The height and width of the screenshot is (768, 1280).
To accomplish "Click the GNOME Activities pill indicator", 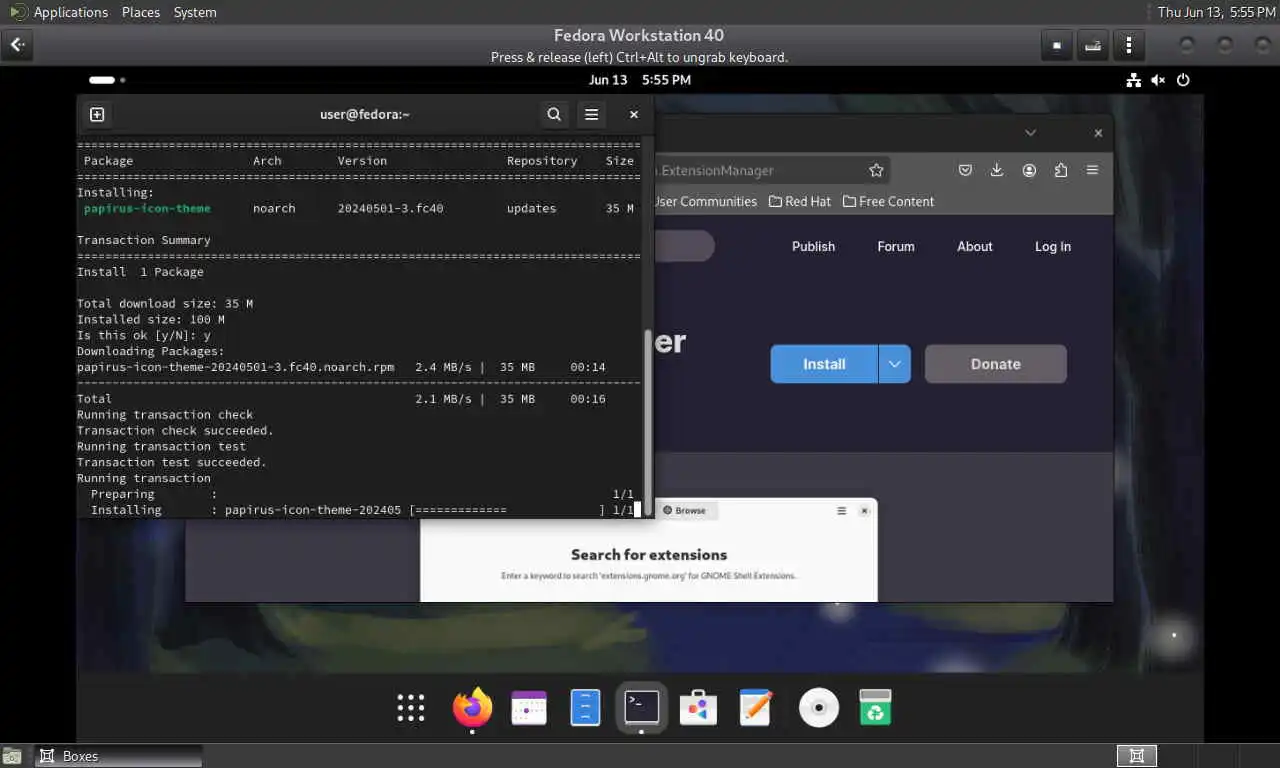I will pos(107,80).
